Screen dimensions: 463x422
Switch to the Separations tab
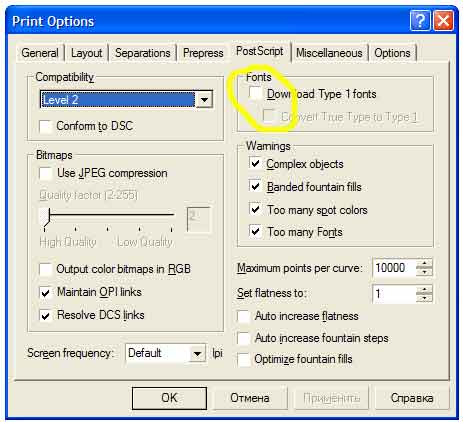pos(142,53)
